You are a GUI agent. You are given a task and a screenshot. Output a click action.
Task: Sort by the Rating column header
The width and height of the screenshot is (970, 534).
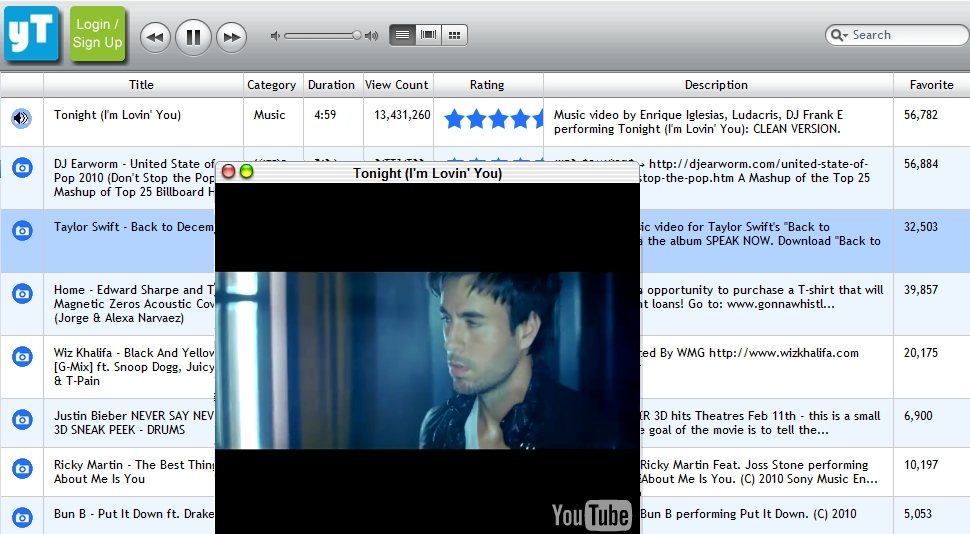(487, 85)
